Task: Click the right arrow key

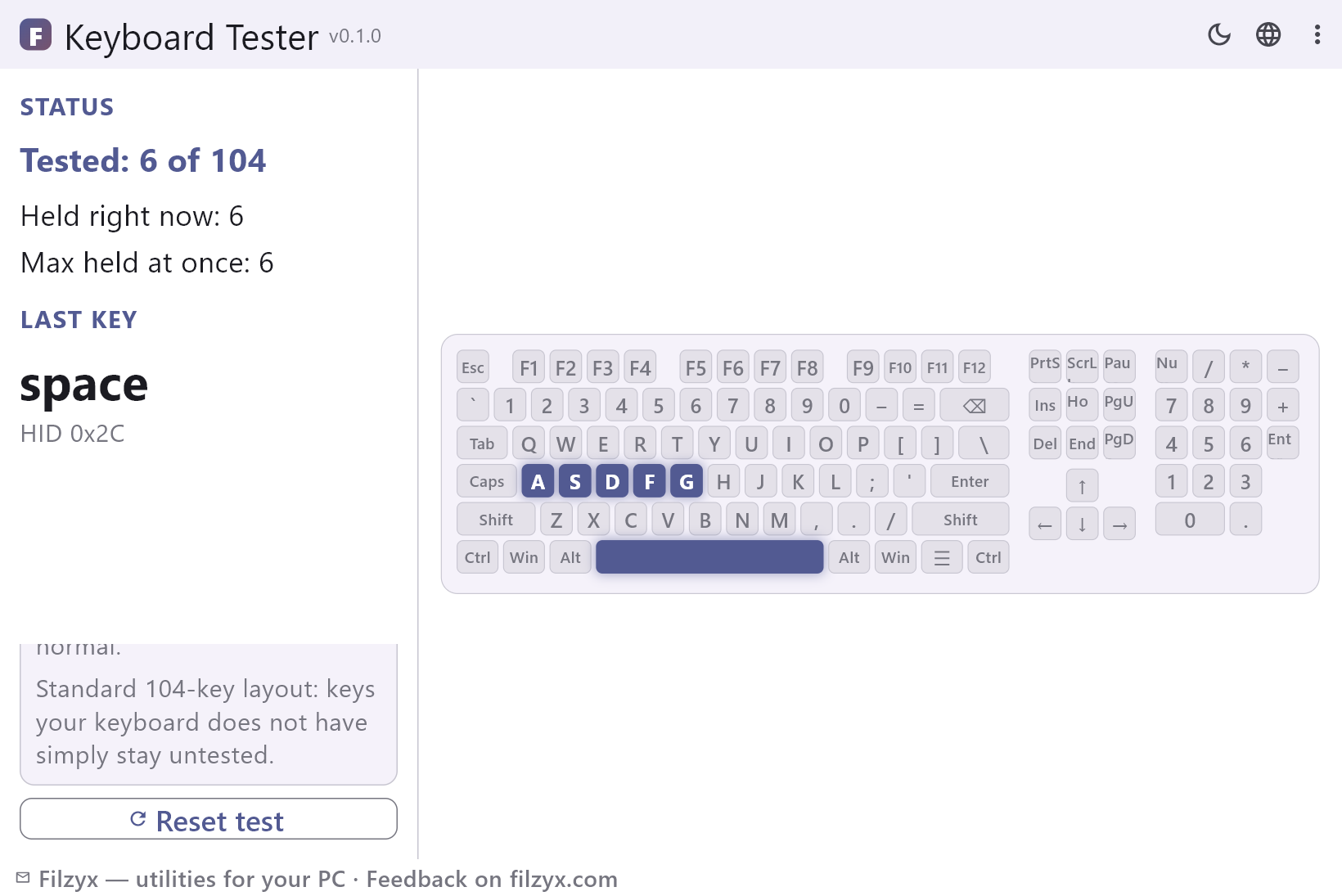Action: point(1119,525)
